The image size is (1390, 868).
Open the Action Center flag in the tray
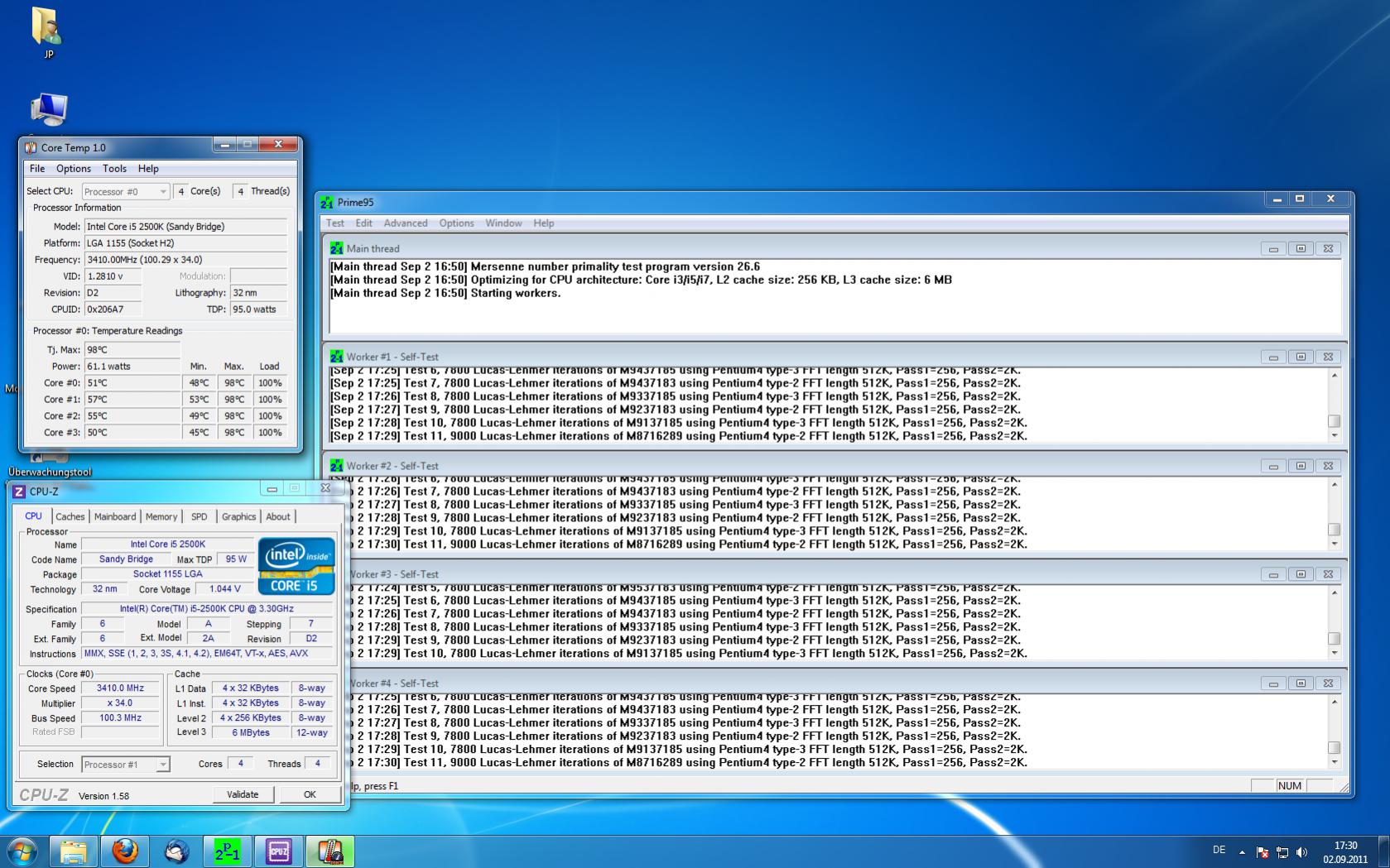point(1263,852)
